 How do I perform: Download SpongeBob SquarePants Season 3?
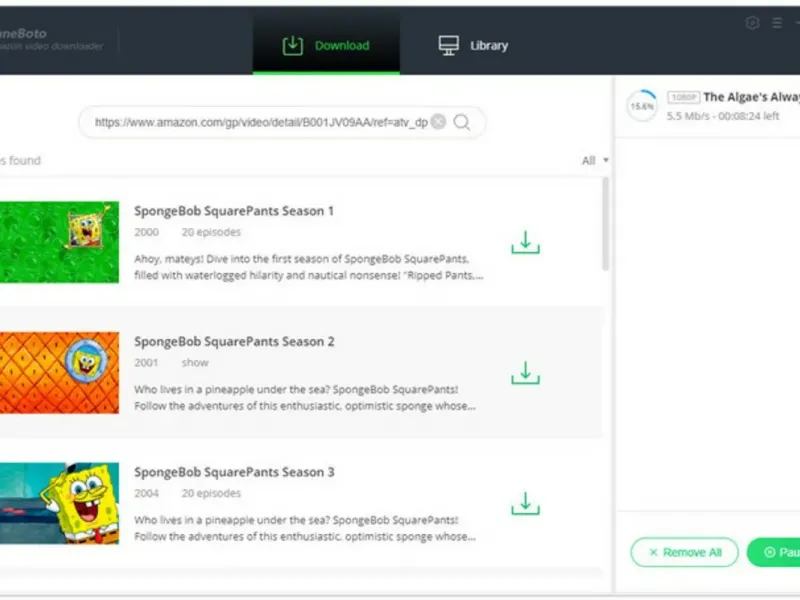526,504
